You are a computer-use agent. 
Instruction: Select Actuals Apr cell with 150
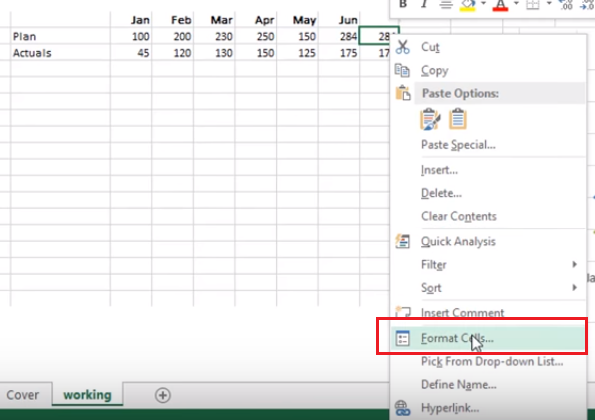pos(256,53)
